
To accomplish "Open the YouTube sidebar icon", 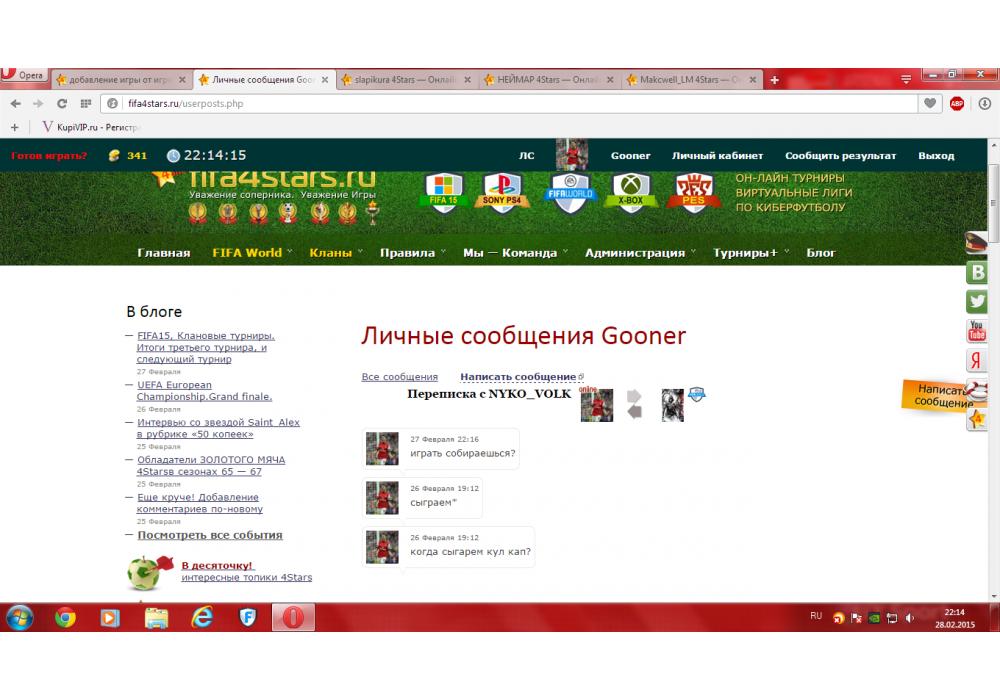I will tap(976, 331).
